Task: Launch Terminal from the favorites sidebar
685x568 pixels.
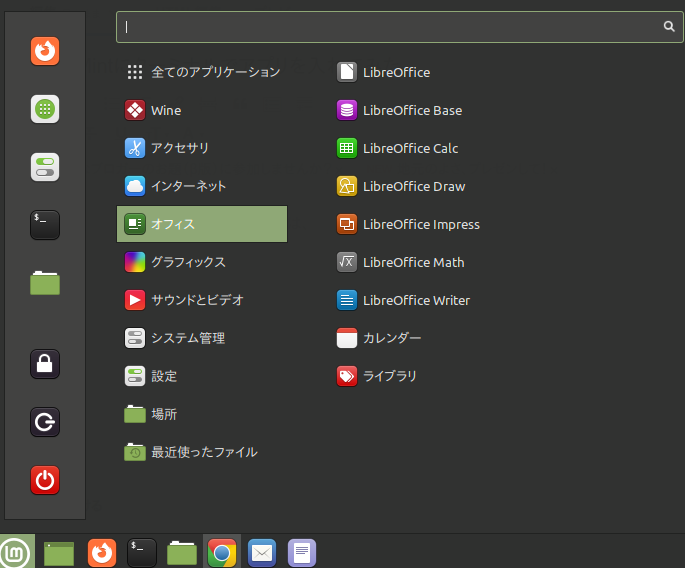Action: click(x=45, y=225)
